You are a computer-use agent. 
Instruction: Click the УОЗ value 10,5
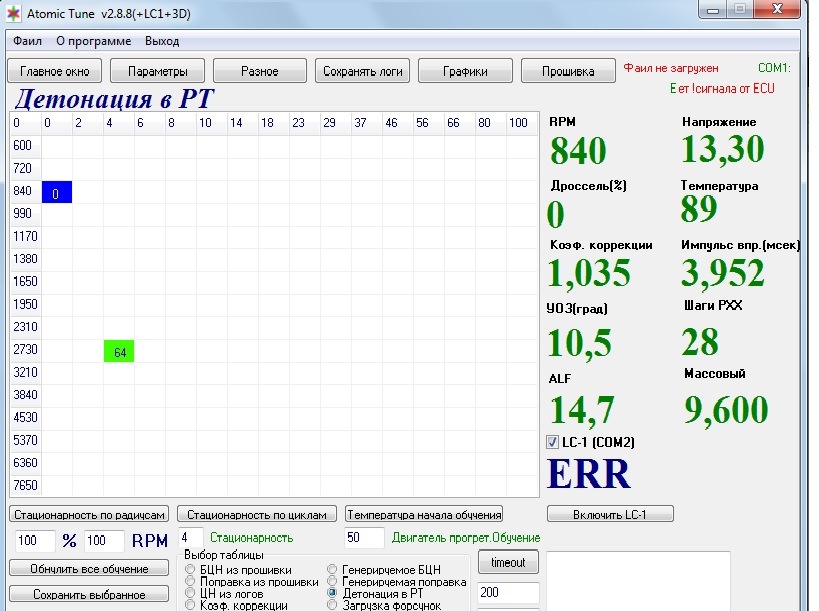coord(579,344)
